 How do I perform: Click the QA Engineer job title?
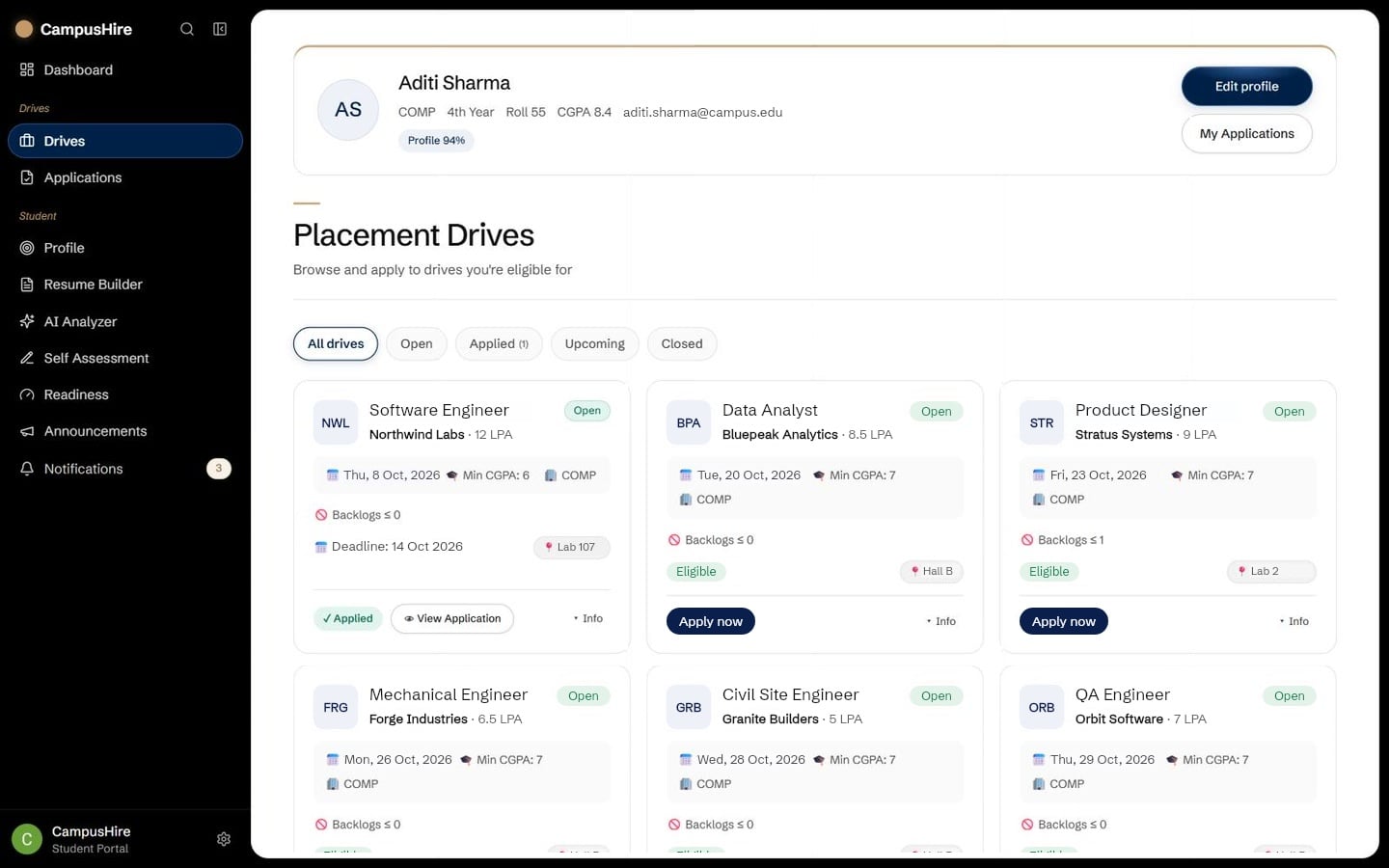(1123, 694)
